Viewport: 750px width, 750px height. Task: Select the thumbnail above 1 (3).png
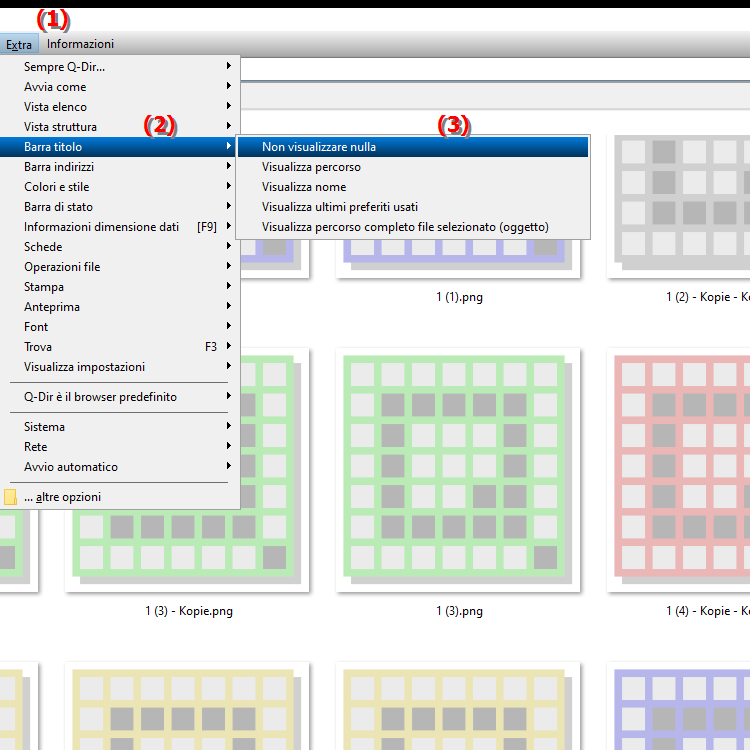(458, 470)
